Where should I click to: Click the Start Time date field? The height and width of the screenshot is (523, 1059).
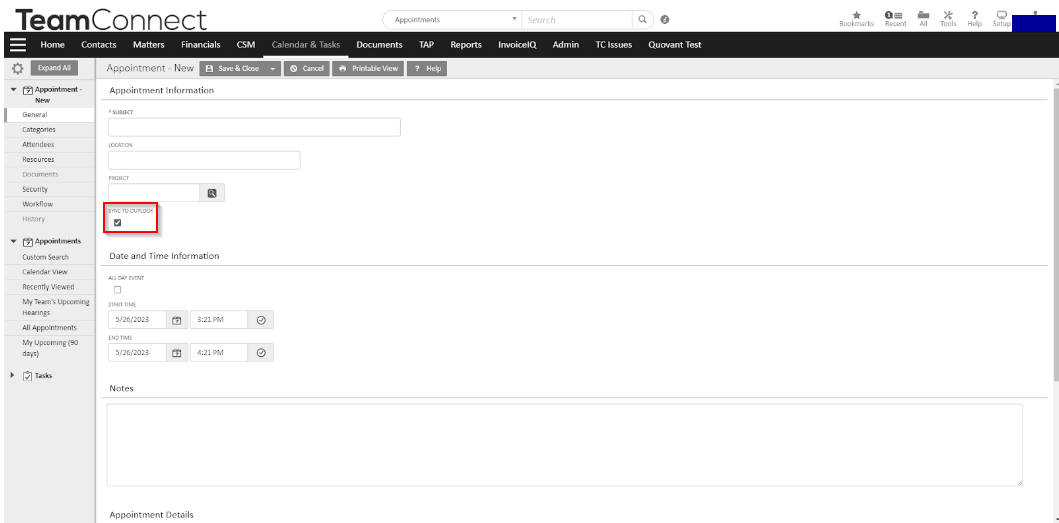click(137, 320)
